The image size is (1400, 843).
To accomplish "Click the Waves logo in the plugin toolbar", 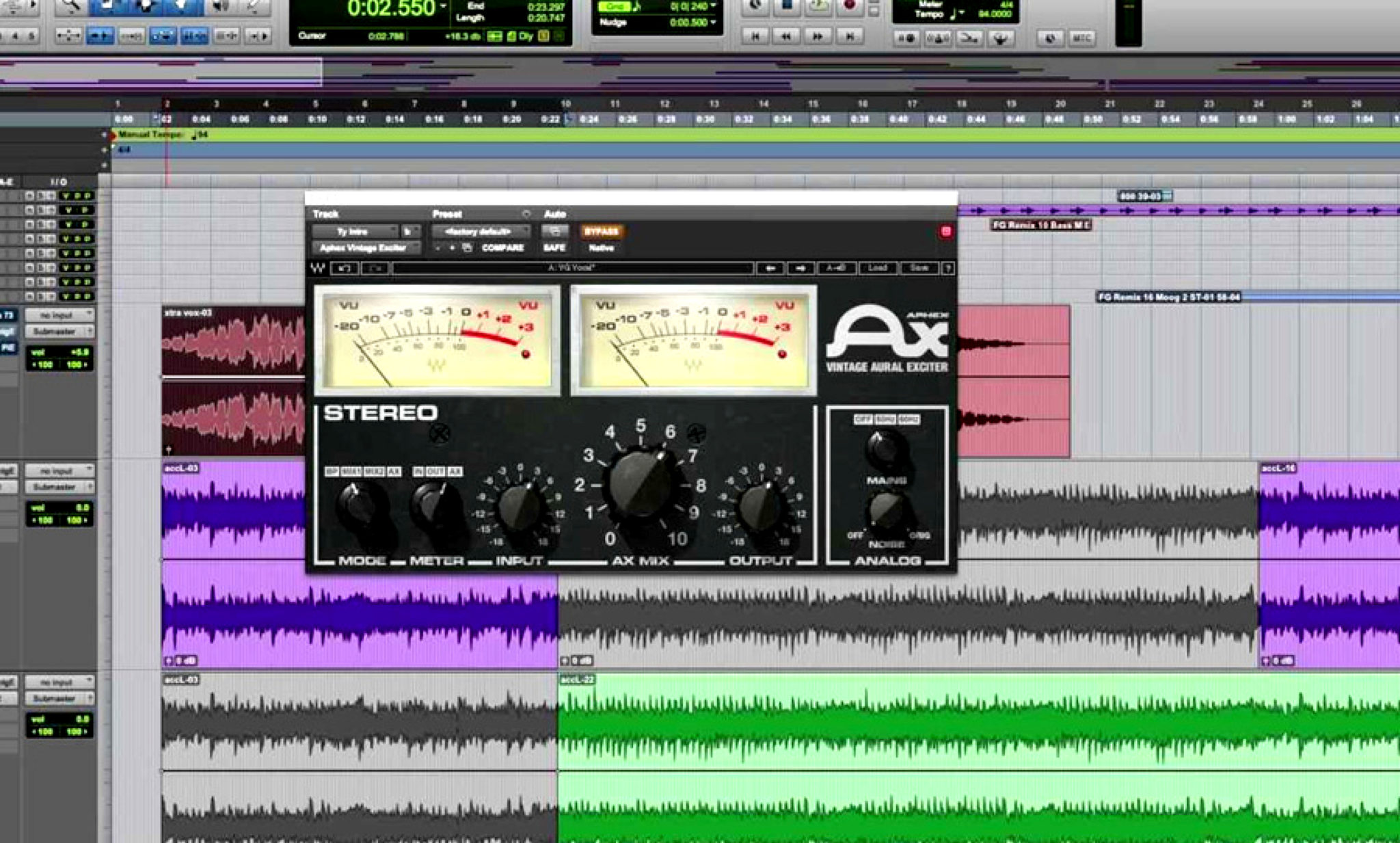I will pyautogui.click(x=316, y=268).
